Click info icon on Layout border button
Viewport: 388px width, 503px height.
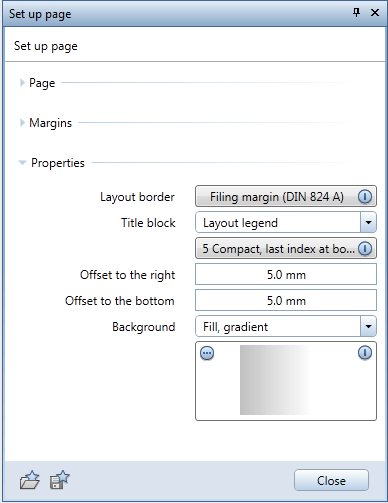(365, 197)
